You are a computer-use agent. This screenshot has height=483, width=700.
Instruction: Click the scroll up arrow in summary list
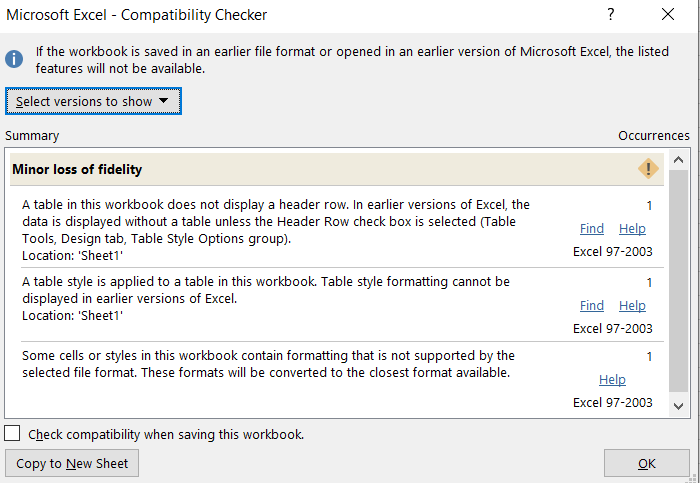click(678, 160)
